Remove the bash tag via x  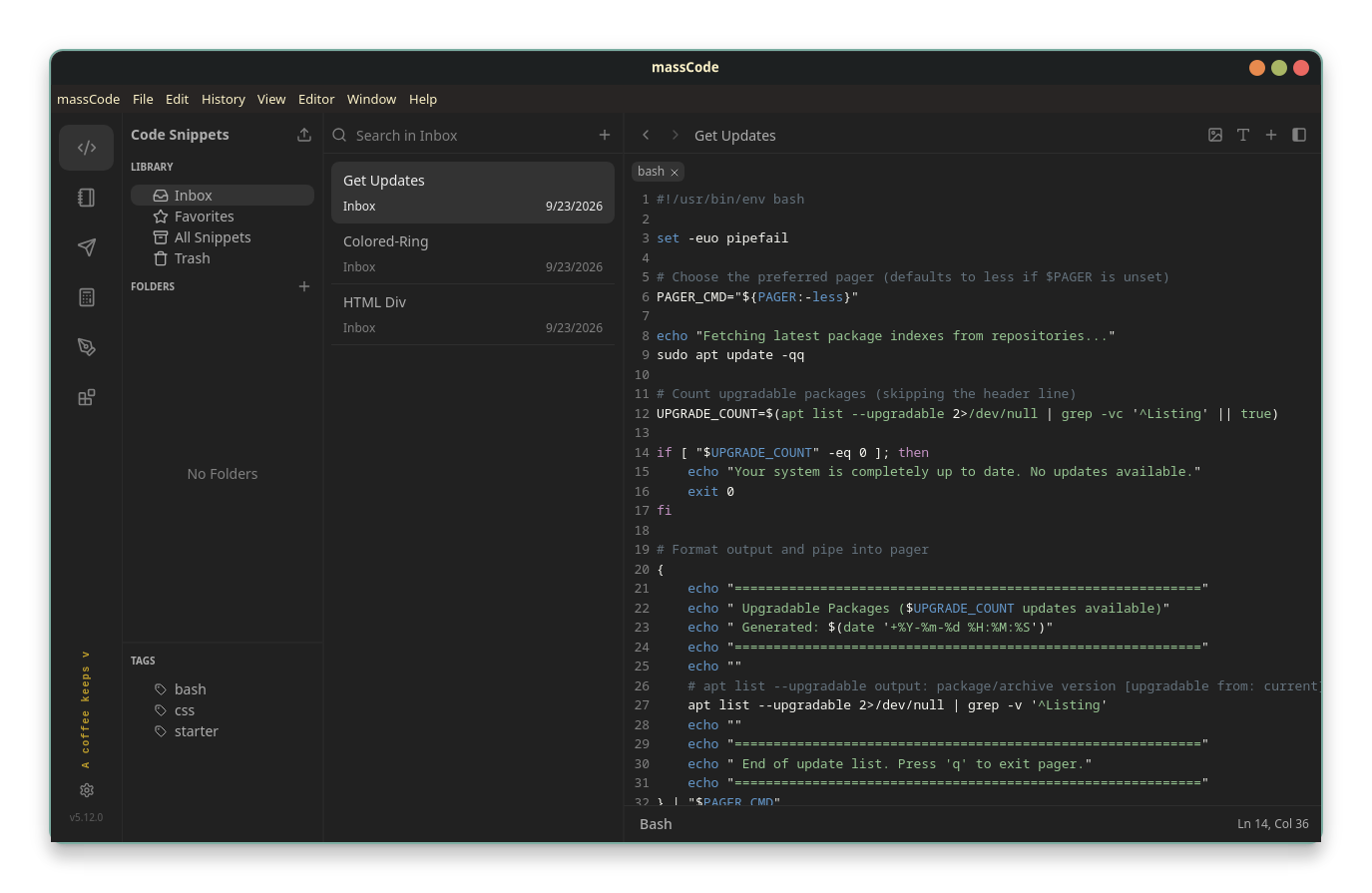tap(675, 173)
